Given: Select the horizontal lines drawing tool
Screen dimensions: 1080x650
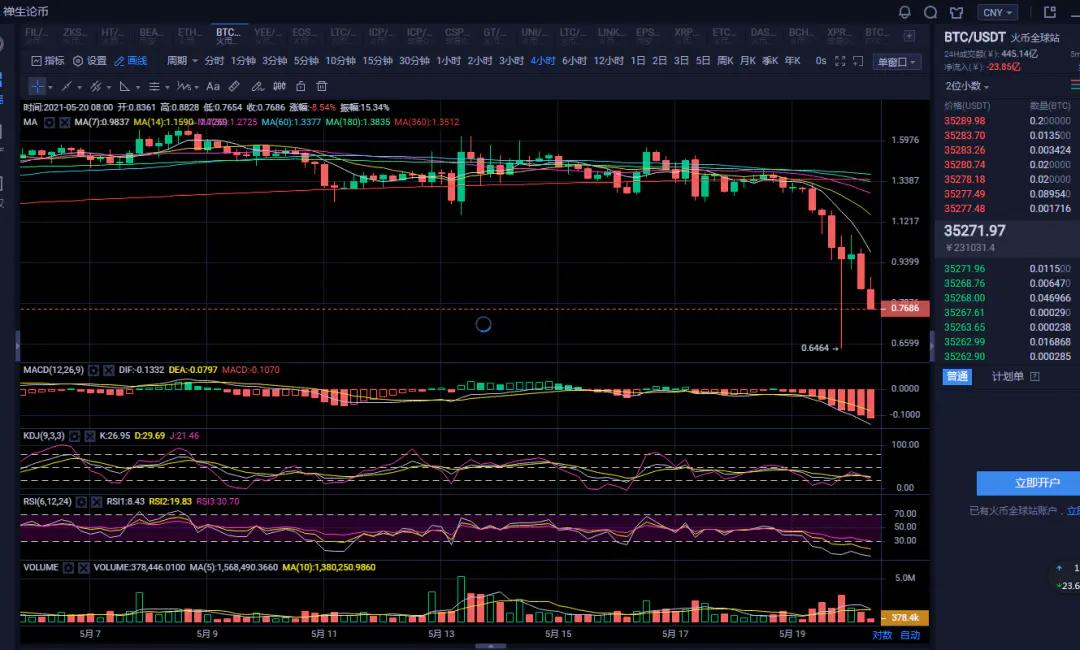Looking at the screenshot, I should tap(154, 86).
